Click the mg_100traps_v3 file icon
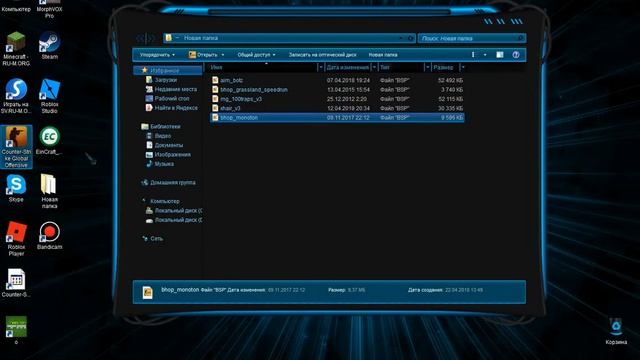Viewport: 640px width, 360px height. coord(215,99)
